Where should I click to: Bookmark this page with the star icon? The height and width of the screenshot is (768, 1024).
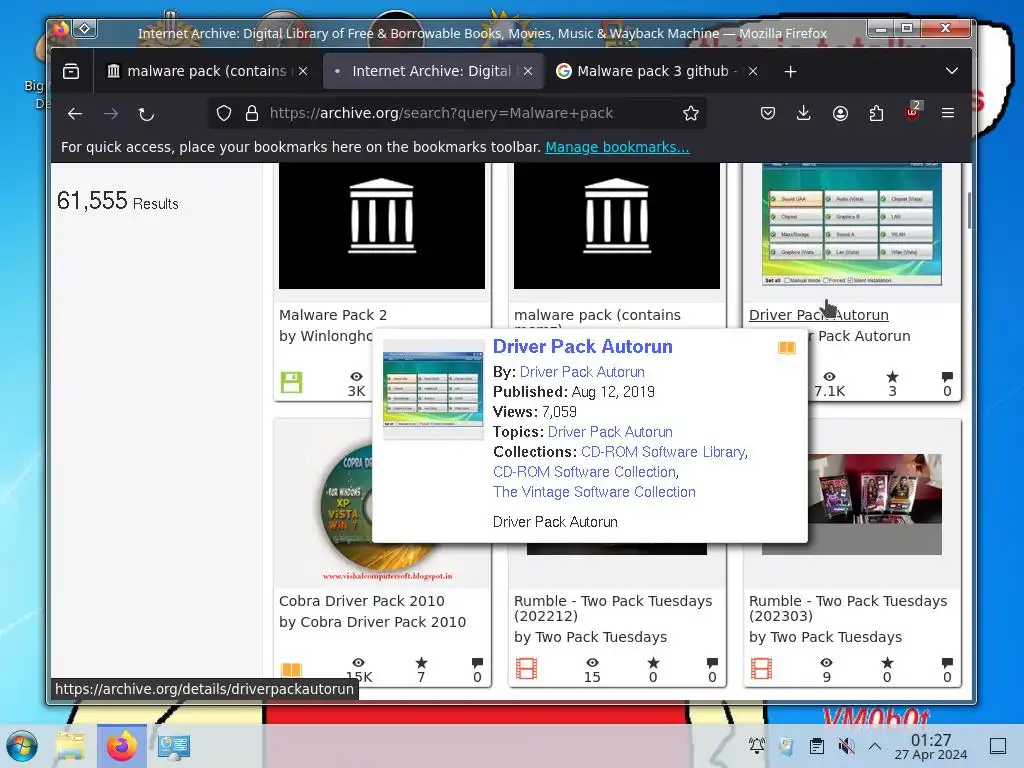[x=690, y=113]
